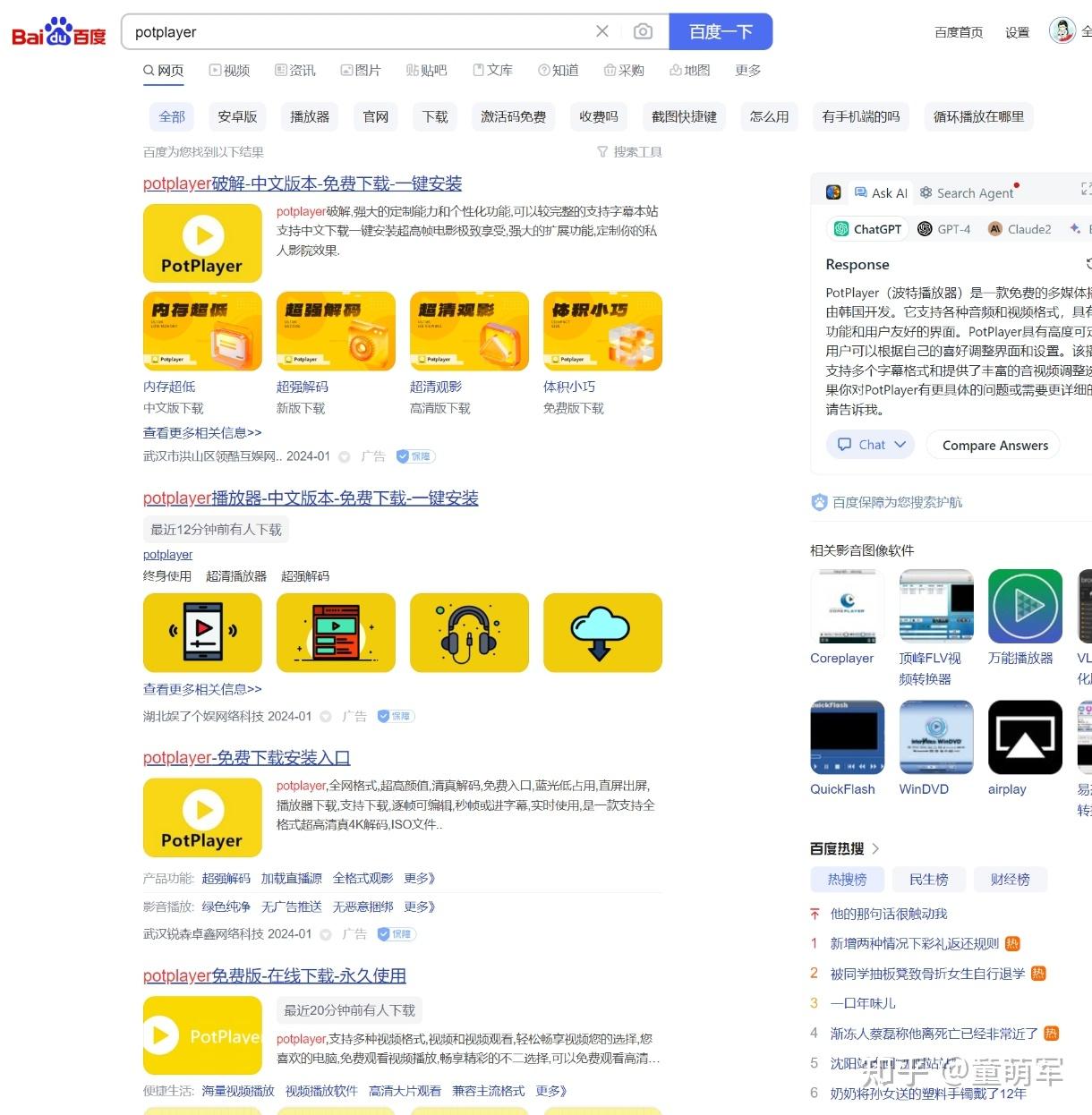Open 百度首页 link

click(x=959, y=32)
